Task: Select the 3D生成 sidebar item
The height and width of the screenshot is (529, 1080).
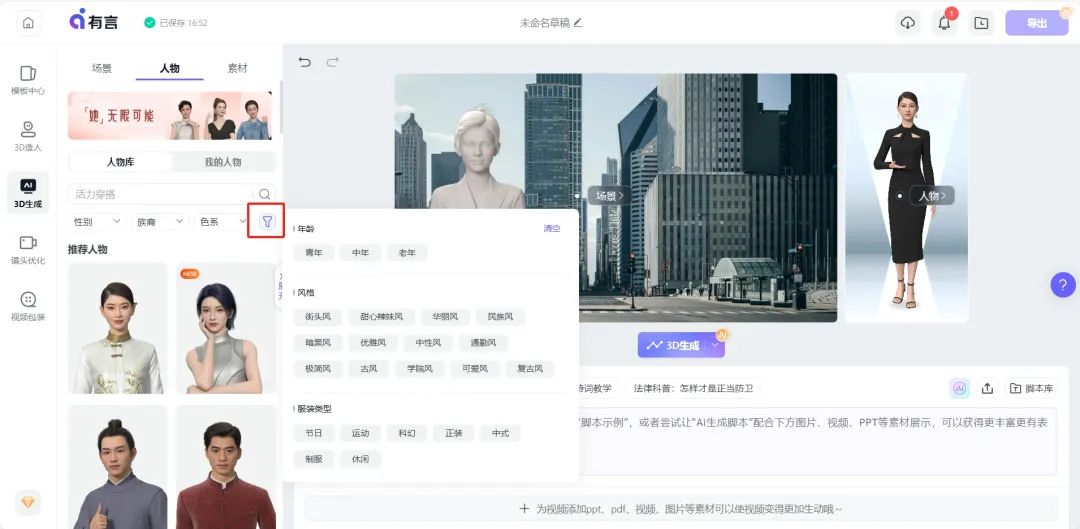Action: click(x=28, y=193)
